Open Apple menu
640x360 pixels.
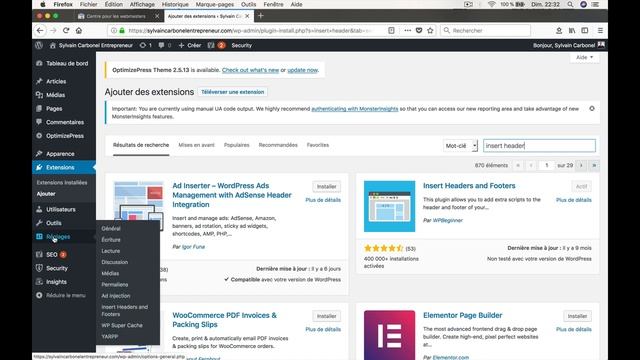[x=43, y=4]
